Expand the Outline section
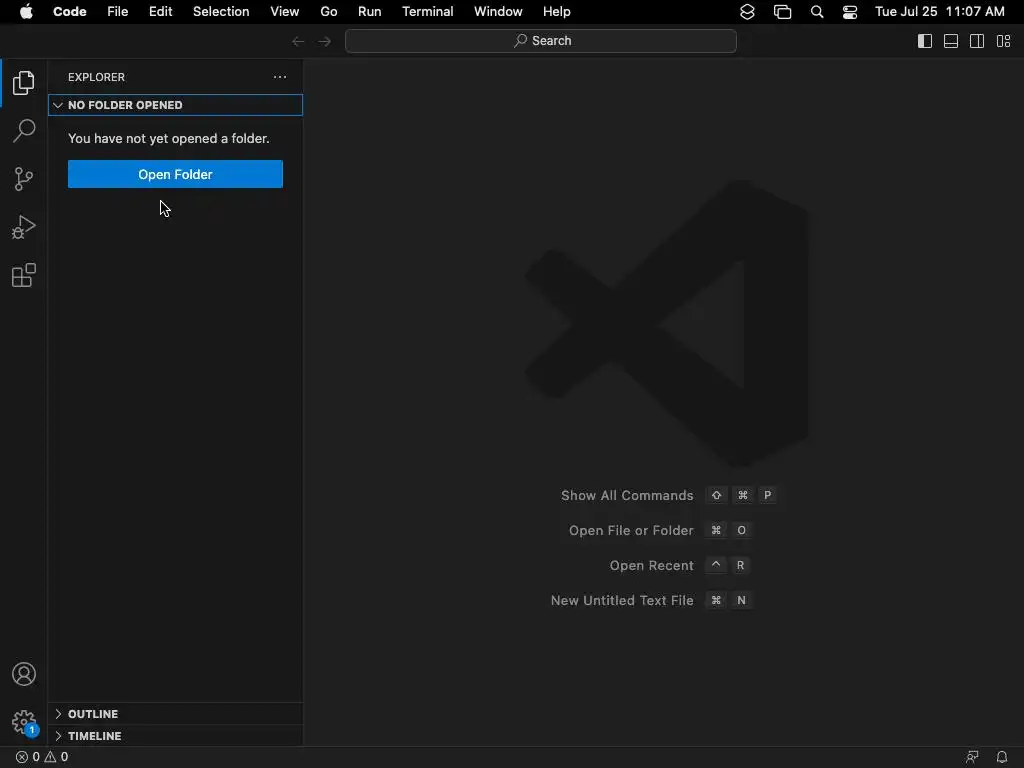1024x768 pixels. [x=175, y=714]
